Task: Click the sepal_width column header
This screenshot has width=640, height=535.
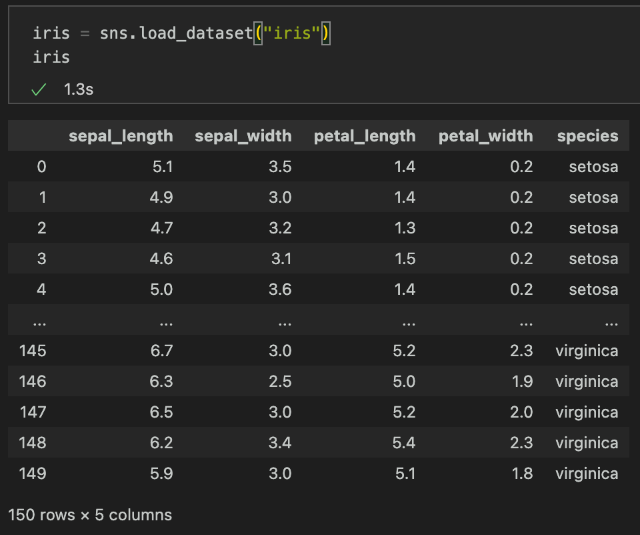Action: click(243, 136)
